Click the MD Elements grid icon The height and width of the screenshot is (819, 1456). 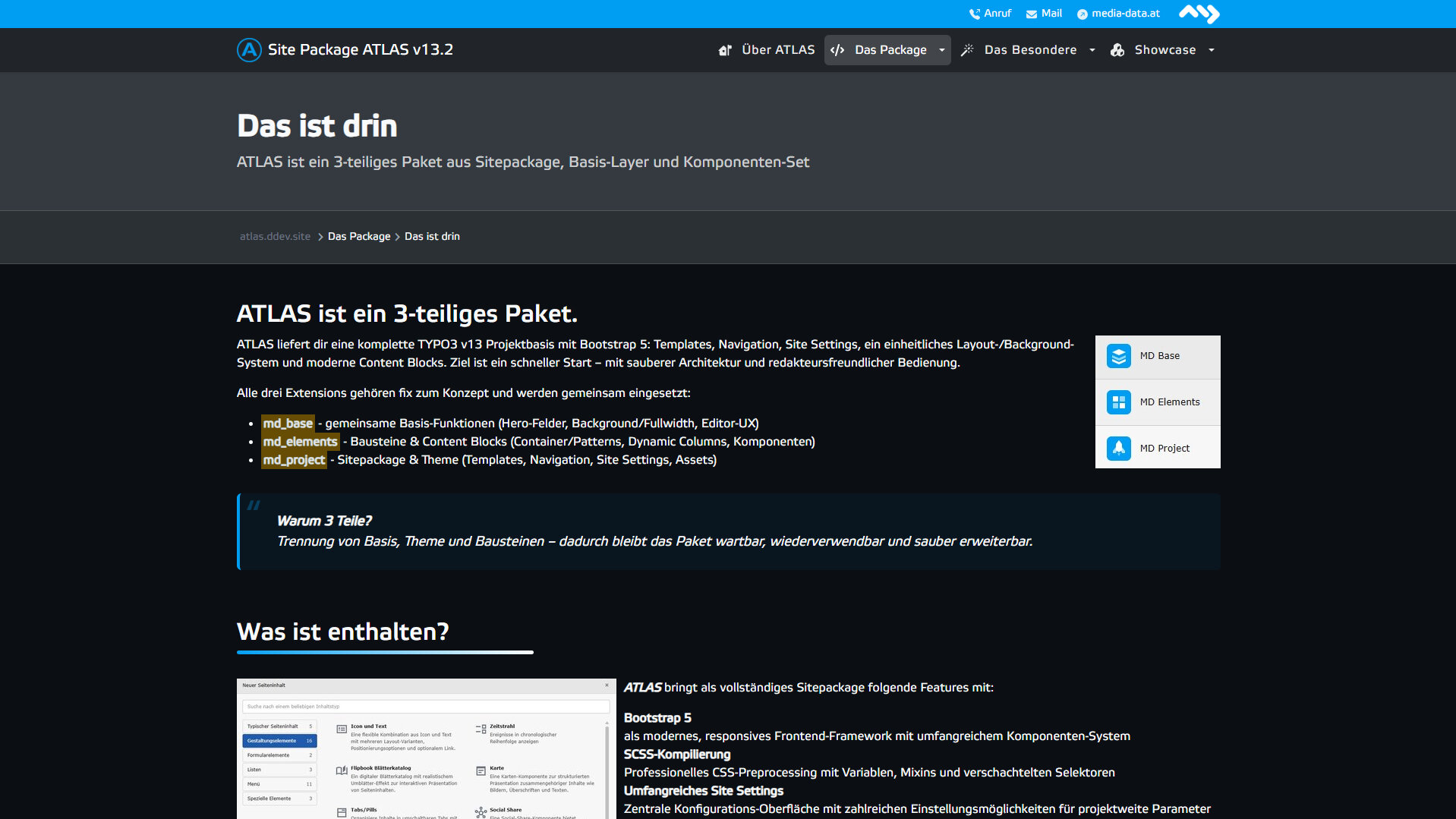1118,402
